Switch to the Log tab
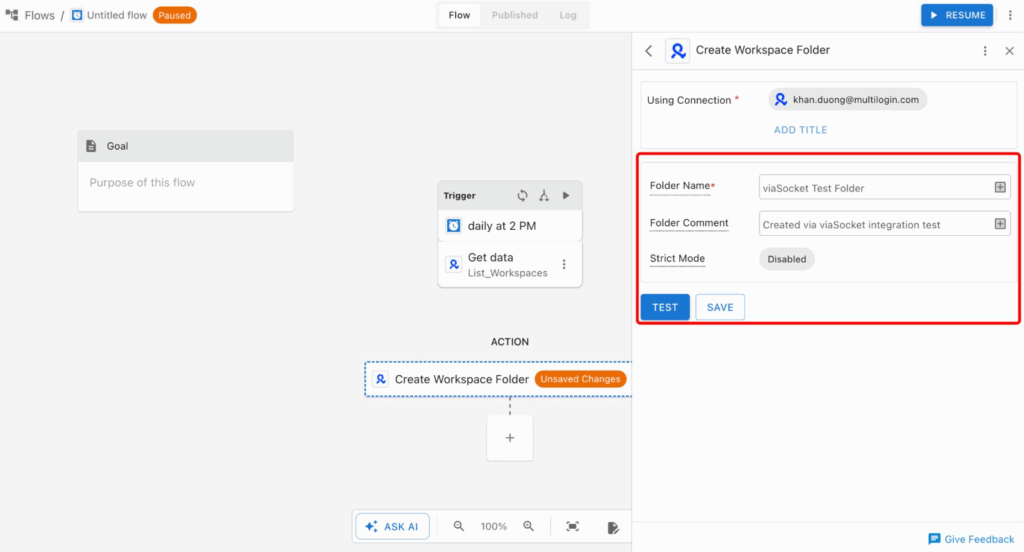 (568, 15)
